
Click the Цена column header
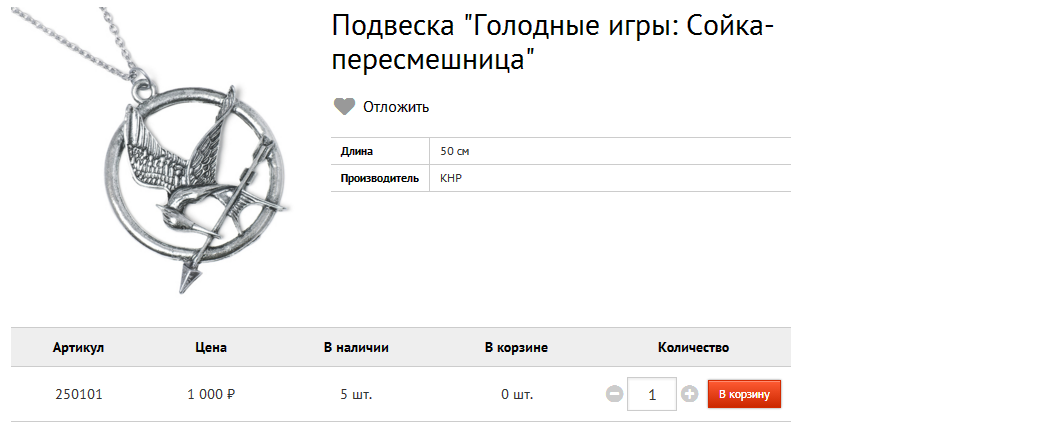211,348
